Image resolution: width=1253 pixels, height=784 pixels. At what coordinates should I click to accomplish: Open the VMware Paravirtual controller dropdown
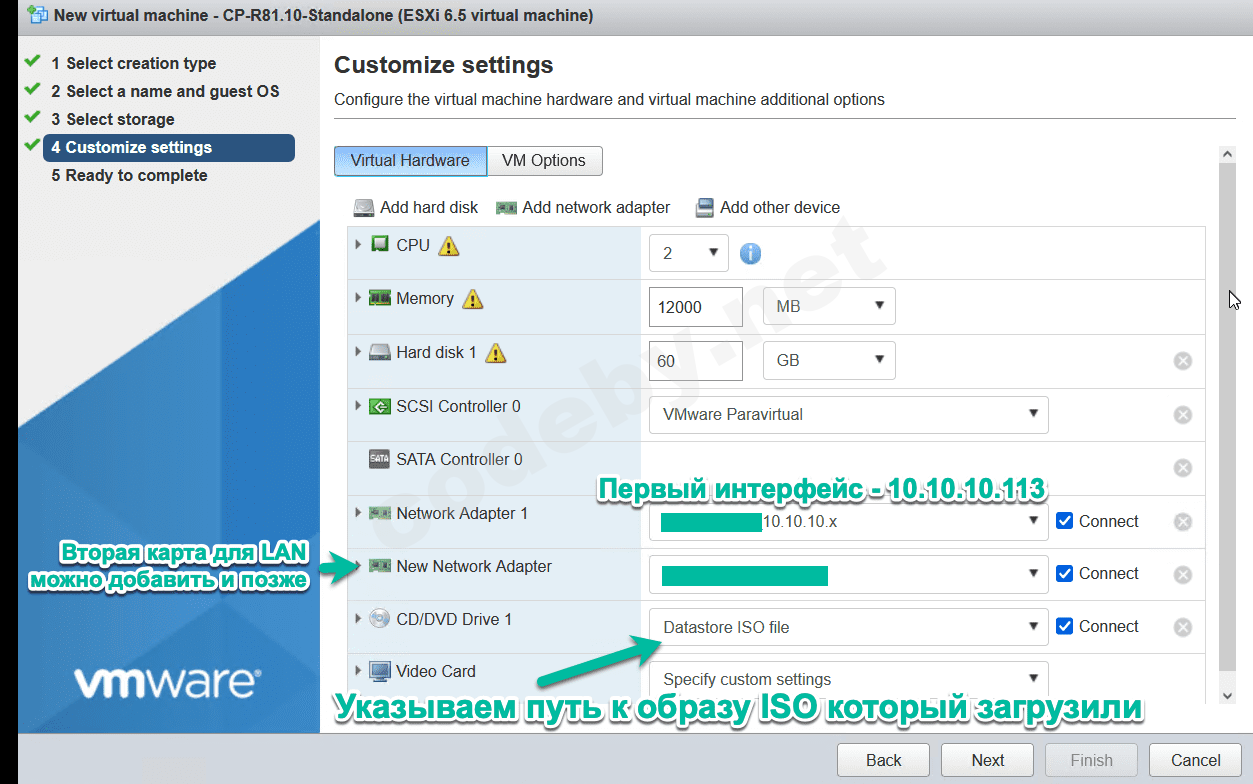(849, 414)
